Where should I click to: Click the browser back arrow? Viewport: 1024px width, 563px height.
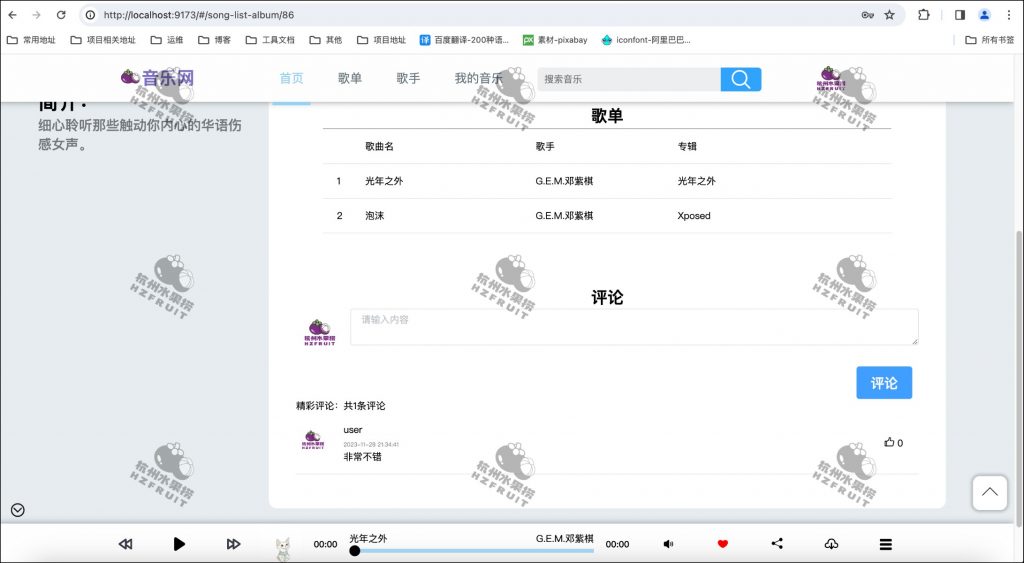click(x=12, y=14)
